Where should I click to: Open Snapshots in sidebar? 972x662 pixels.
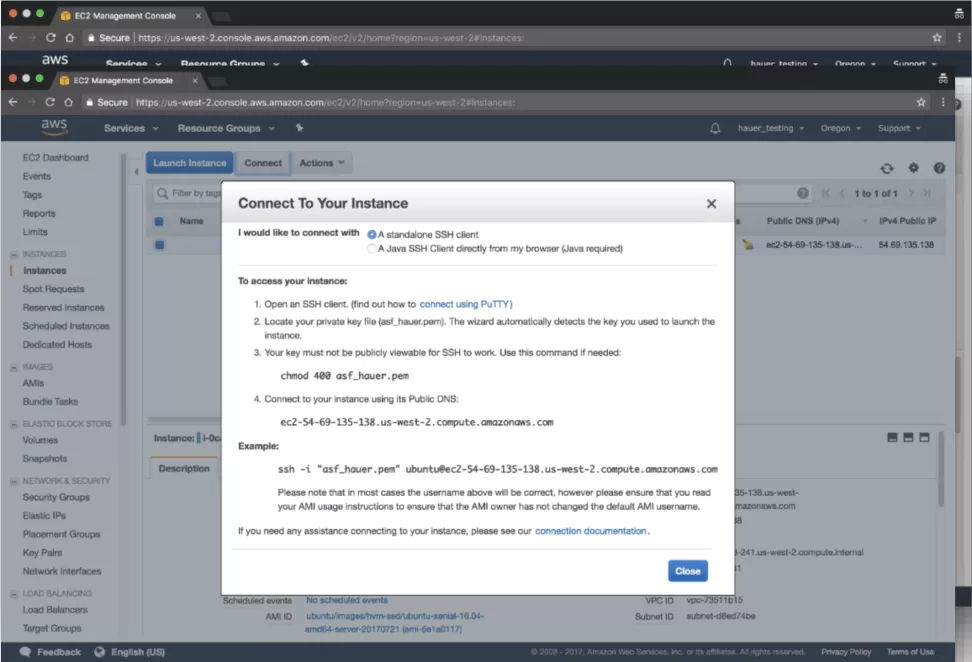pos(45,459)
